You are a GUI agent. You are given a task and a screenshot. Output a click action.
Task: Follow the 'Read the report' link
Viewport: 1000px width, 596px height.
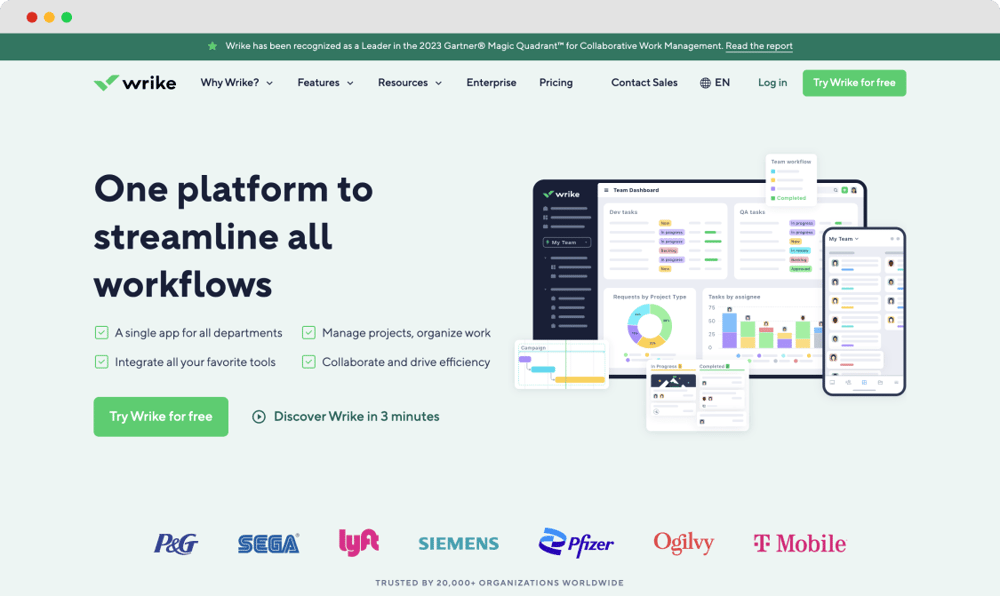[759, 46]
